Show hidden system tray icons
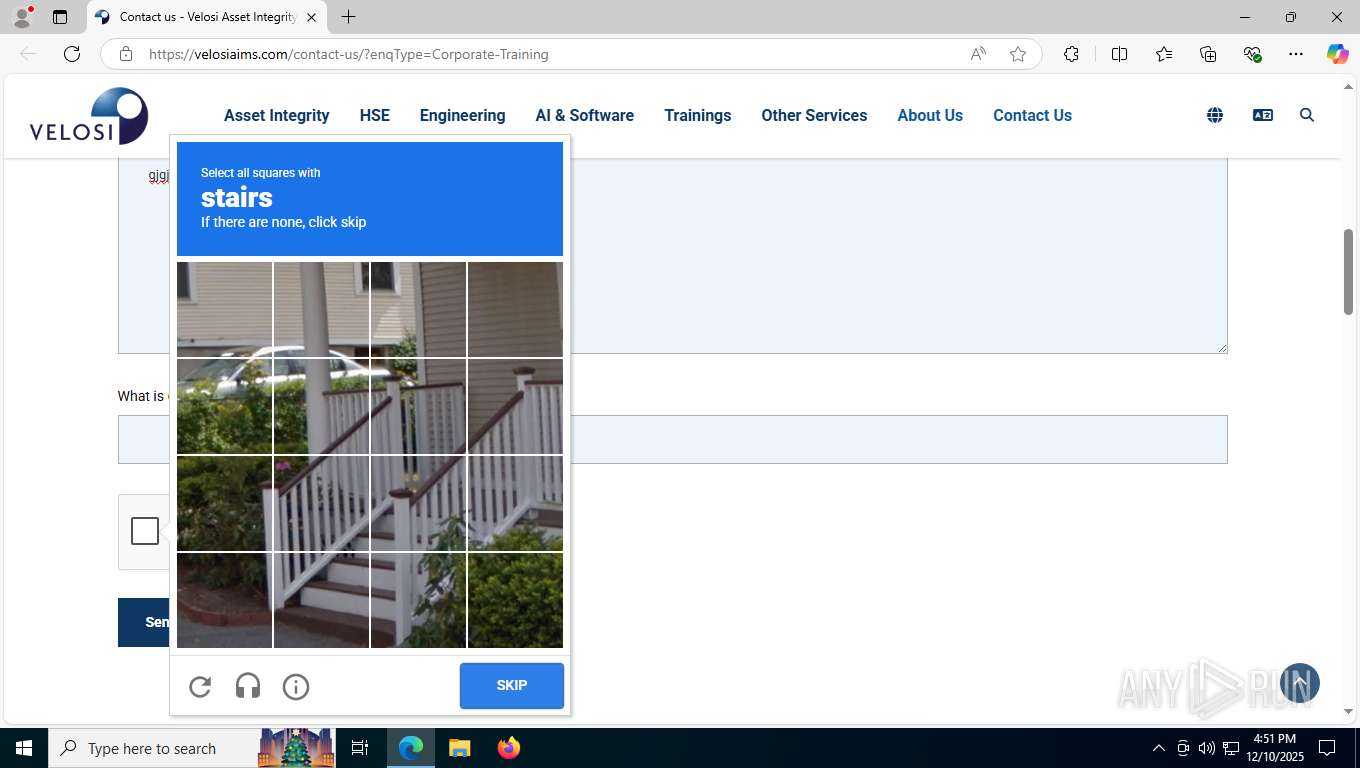1360x768 pixels. pos(1158,748)
